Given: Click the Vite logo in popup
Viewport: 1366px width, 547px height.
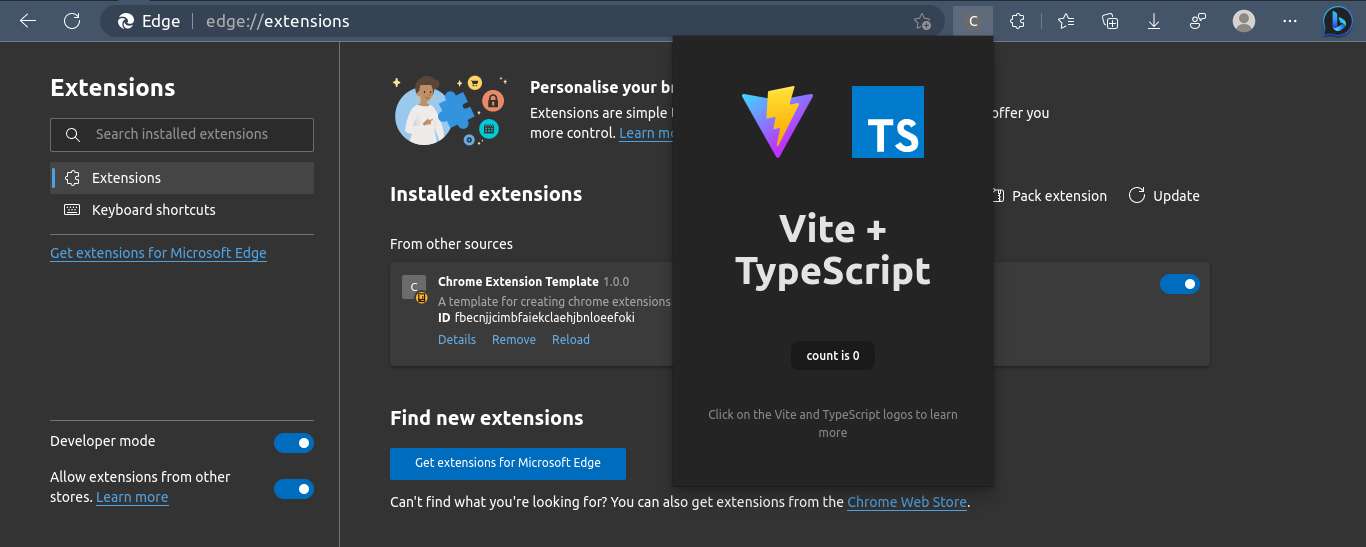Looking at the screenshot, I should [778, 122].
